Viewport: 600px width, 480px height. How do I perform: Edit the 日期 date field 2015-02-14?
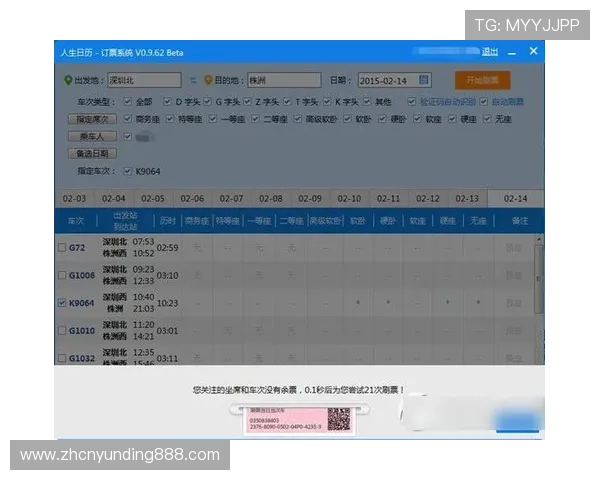tap(395, 80)
